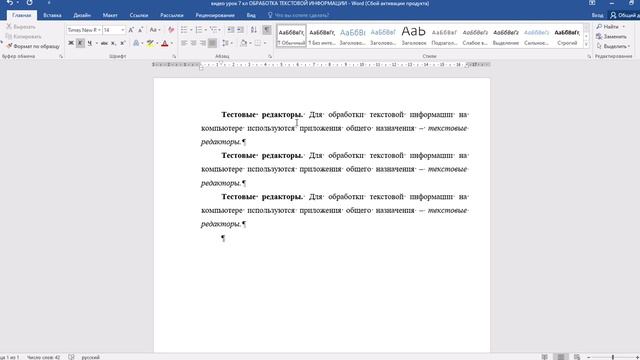
Task: Click Cut (Вырезать) in clipboard group
Action: click(x=21, y=27)
